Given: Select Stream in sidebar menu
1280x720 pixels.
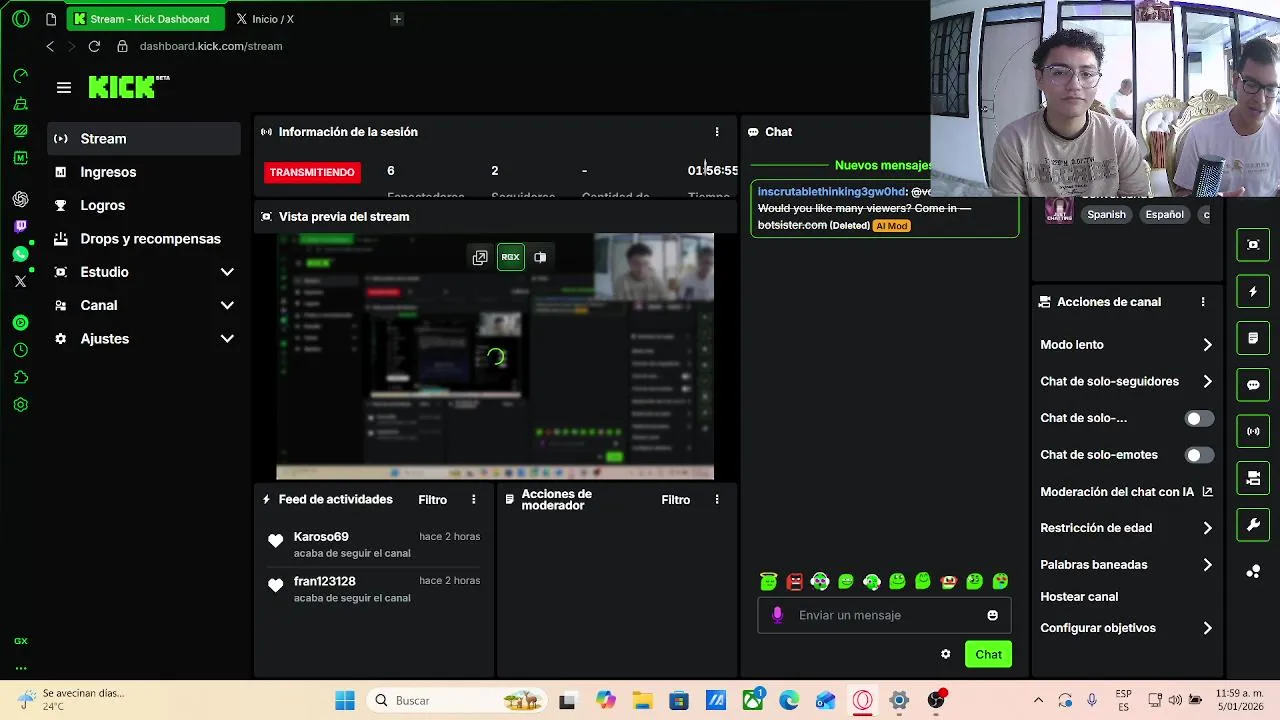Looking at the screenshot, I should coord(144,139).
